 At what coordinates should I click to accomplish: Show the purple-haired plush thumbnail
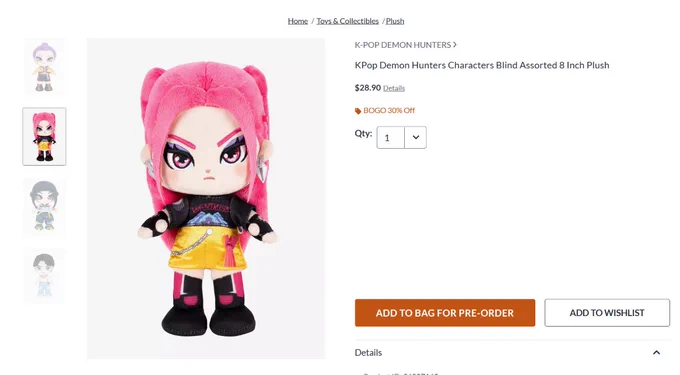44,67
